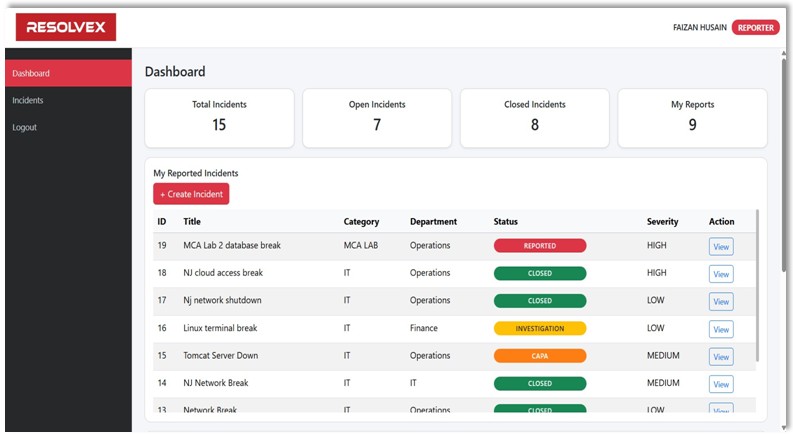Click the red REPORTED status badge
This screenshot has height=437, width=793.
pyautogui.click(x=540, y=246)
